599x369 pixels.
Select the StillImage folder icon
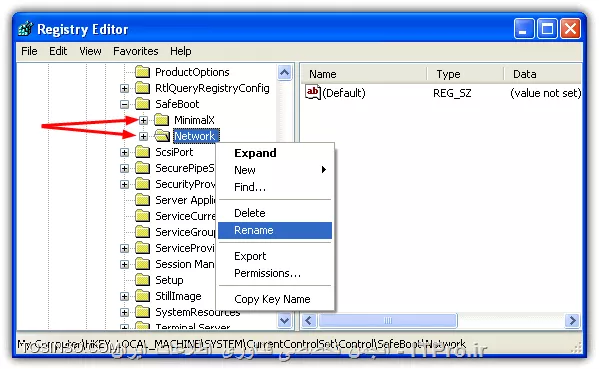143,296
